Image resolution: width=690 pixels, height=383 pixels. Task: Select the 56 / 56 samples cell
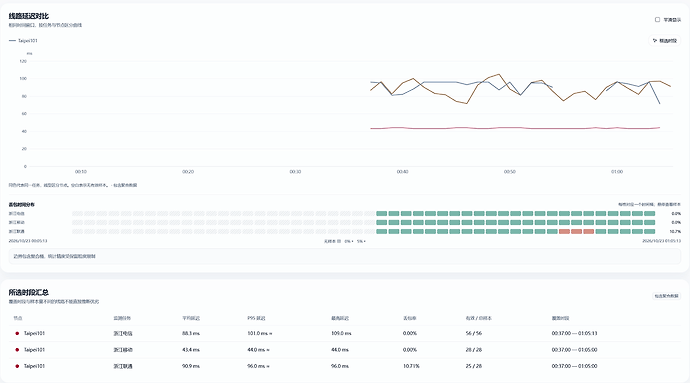(473, 333)
